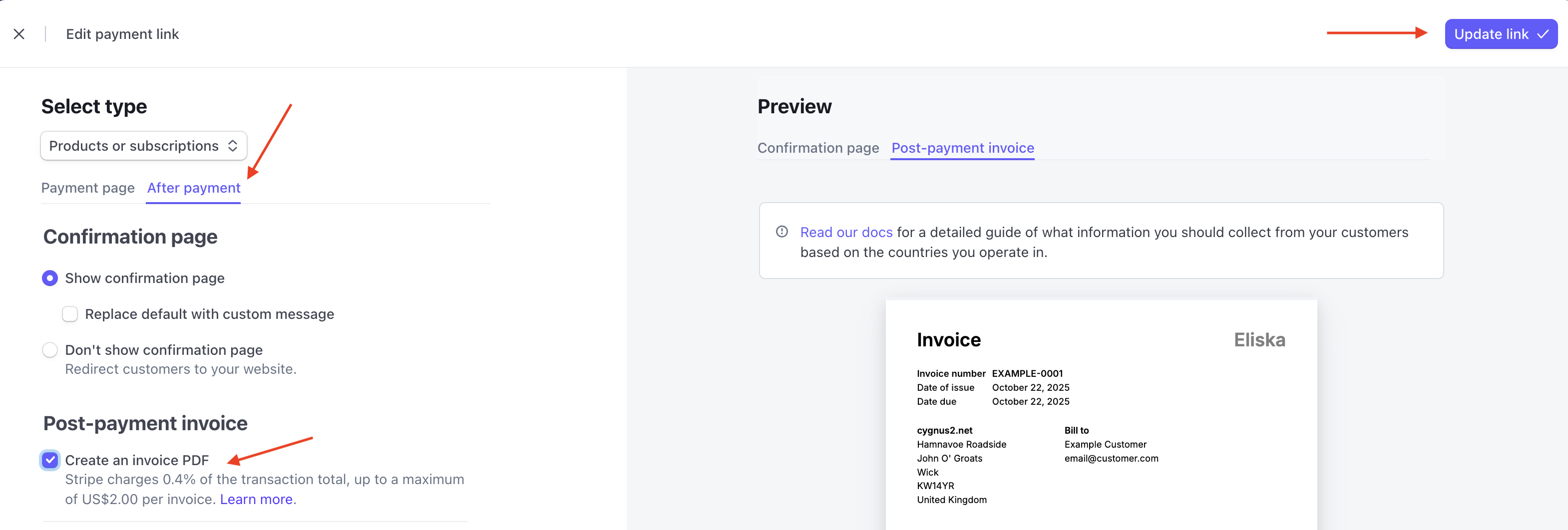
Task: Enable Replace default with custom message
Action: tap(70, 314)
